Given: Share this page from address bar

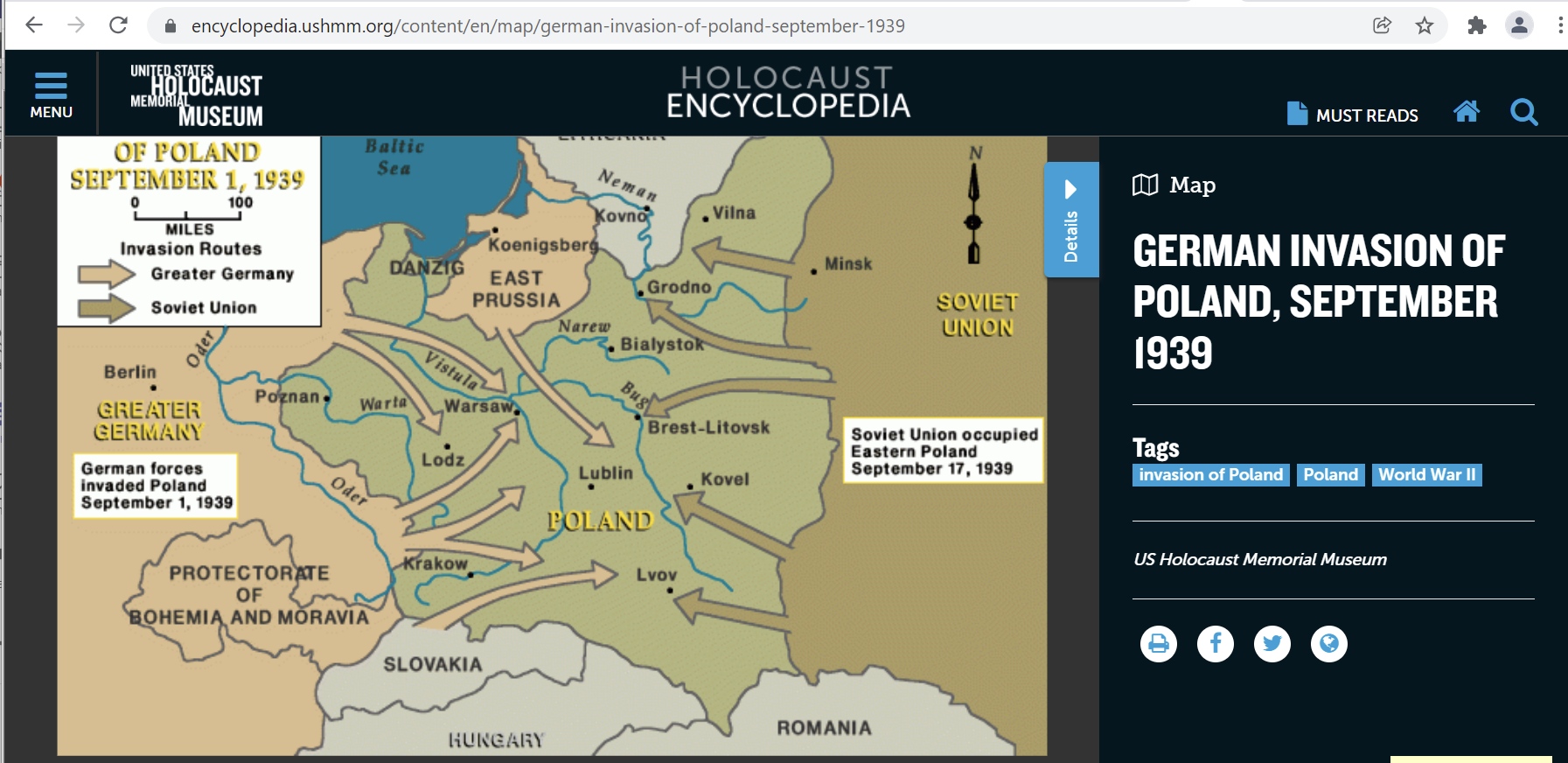Looking at the screenshot, I should (x=1382, y=25).
